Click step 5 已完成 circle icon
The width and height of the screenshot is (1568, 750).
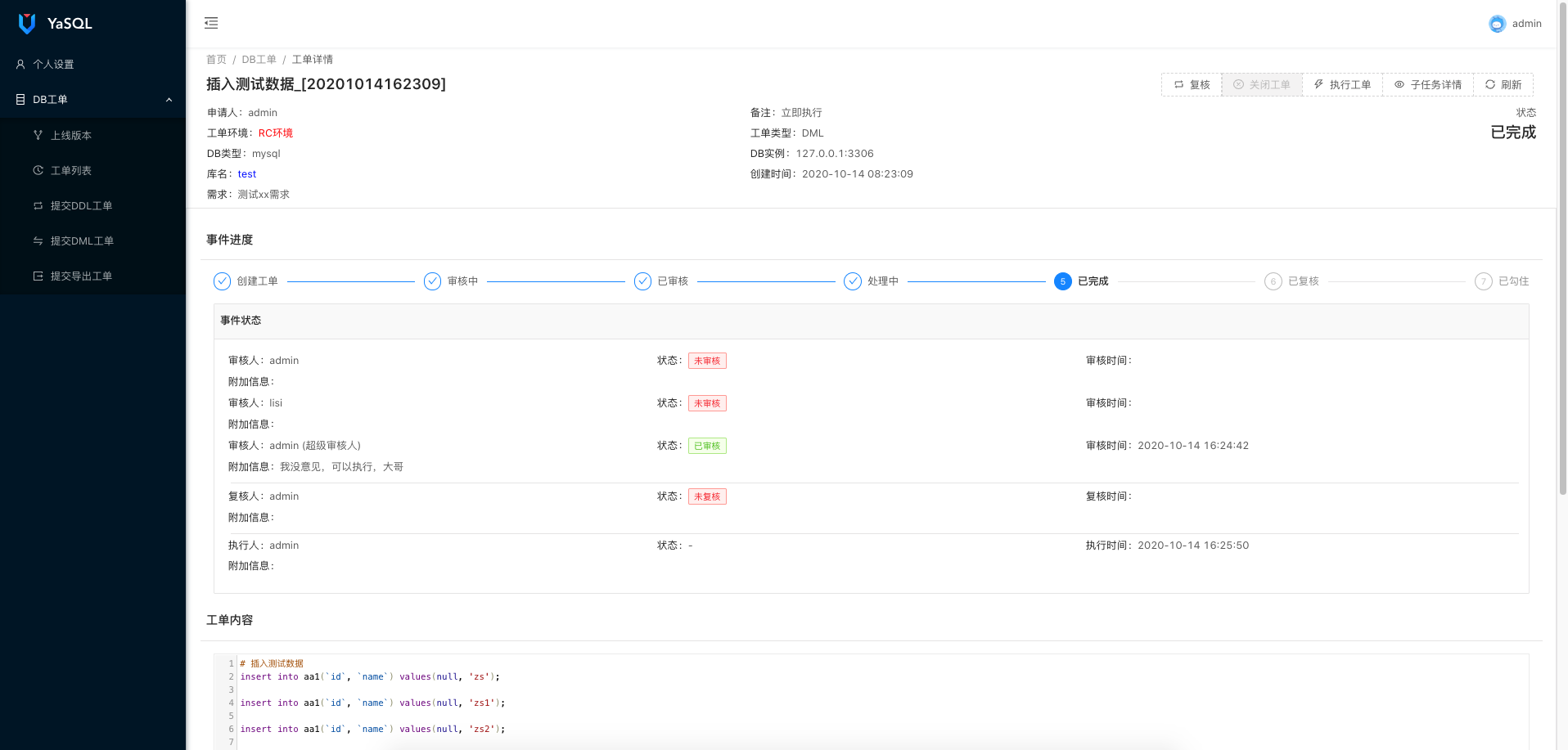pyautogui.click(x=1063, y=281)
